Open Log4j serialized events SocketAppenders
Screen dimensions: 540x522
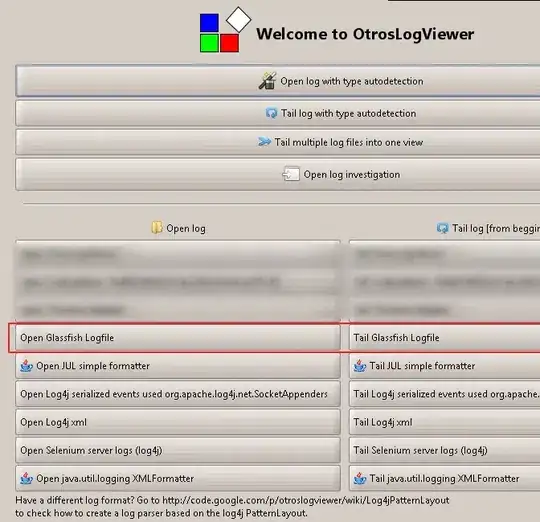pos(178,394)
